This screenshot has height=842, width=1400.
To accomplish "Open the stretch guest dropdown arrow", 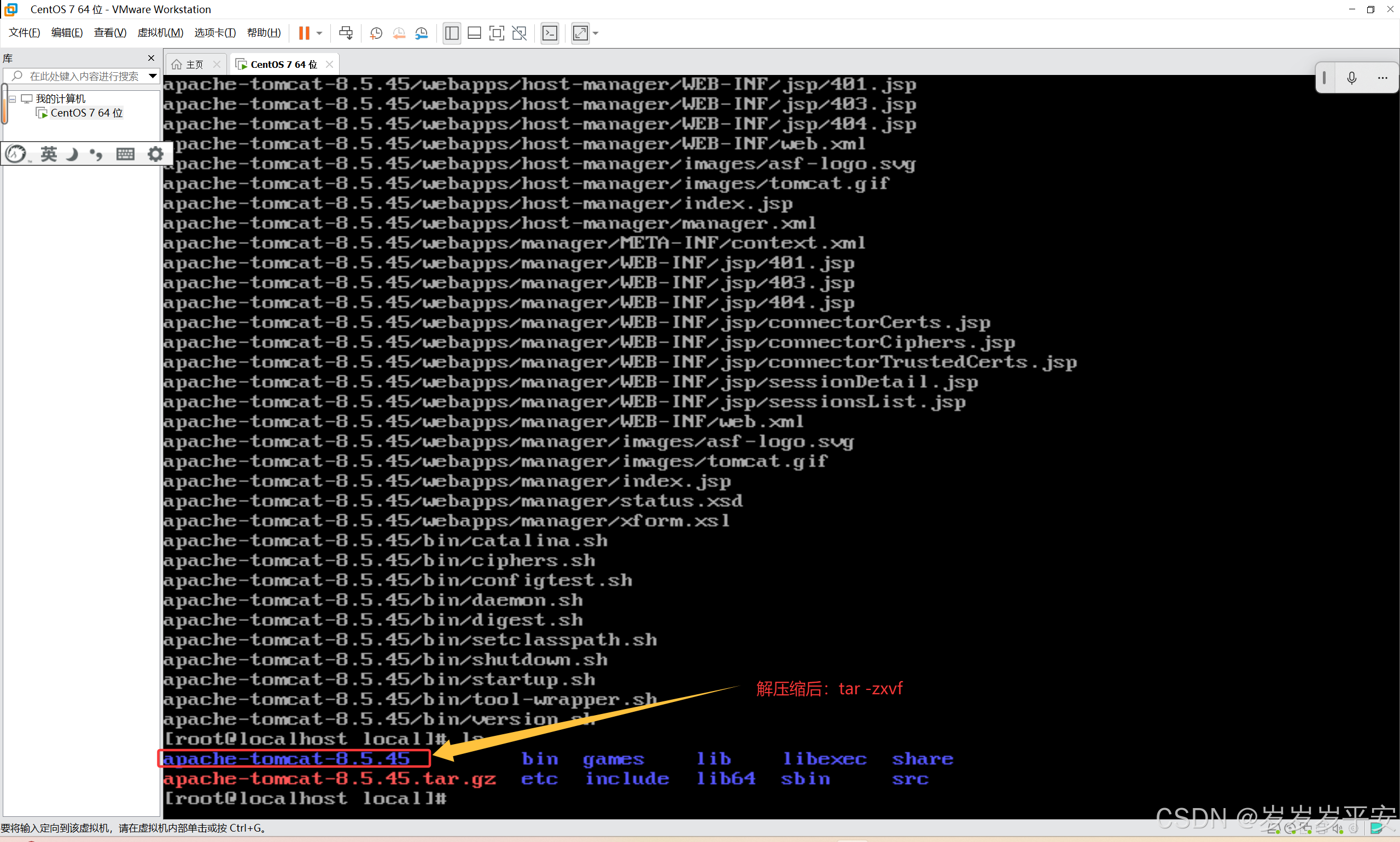I will (x=596, y=33).
